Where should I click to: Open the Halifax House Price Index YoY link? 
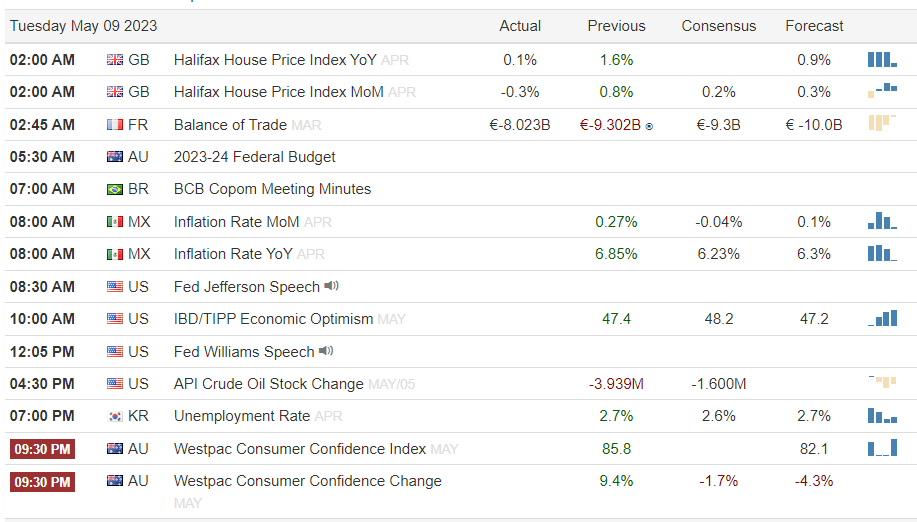pos(275,60)
